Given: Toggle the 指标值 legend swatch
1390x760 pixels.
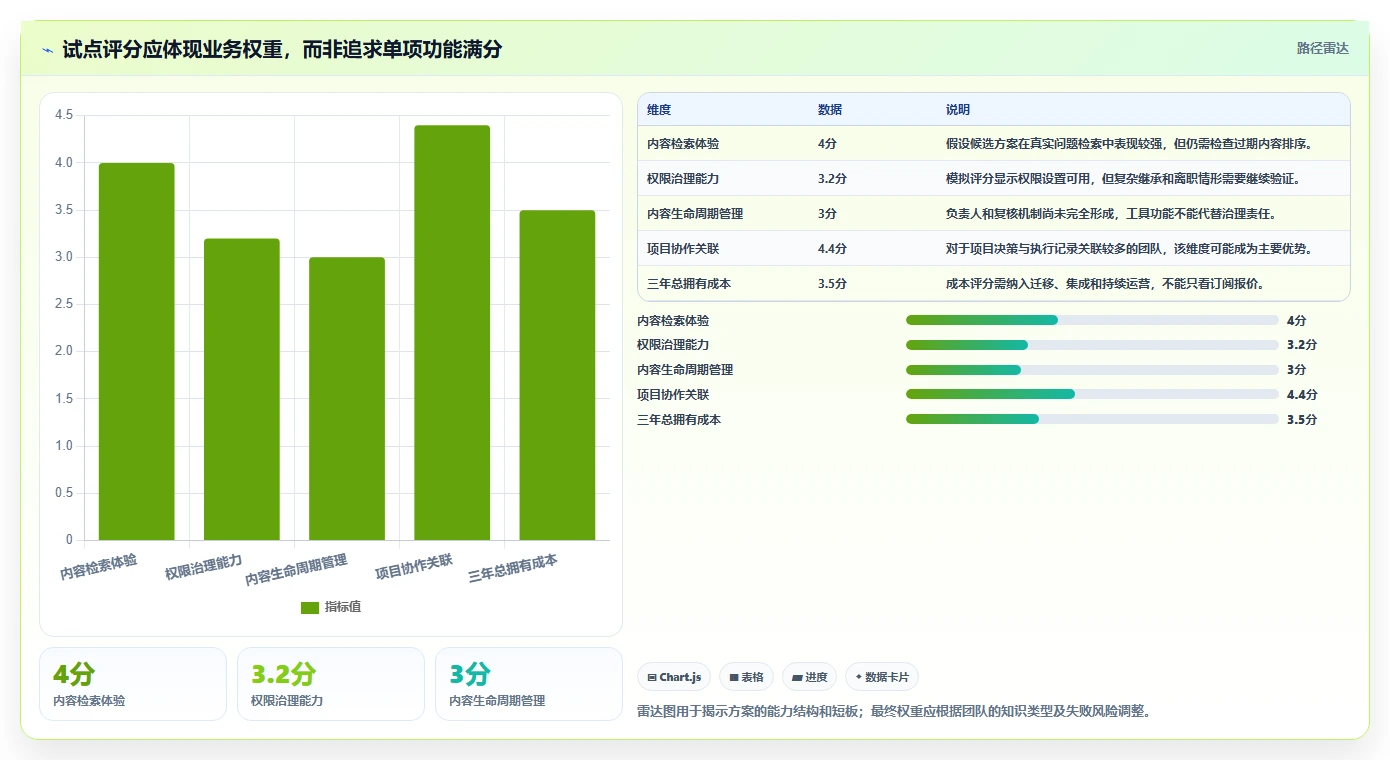Looking at the screenshot, I should tap(310, 607).
